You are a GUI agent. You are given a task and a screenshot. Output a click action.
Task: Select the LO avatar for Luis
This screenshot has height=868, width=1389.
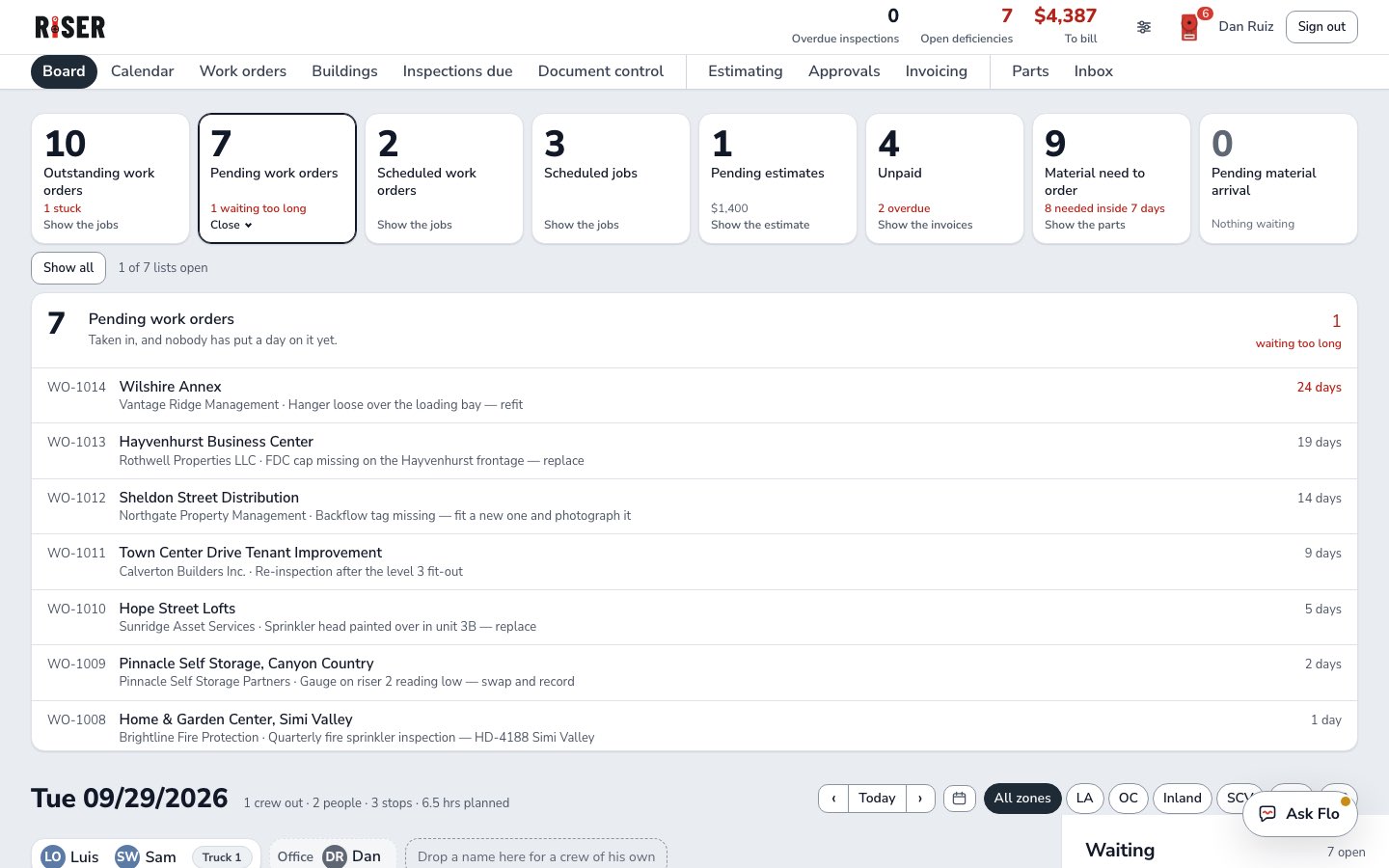(x=53, y=856)
